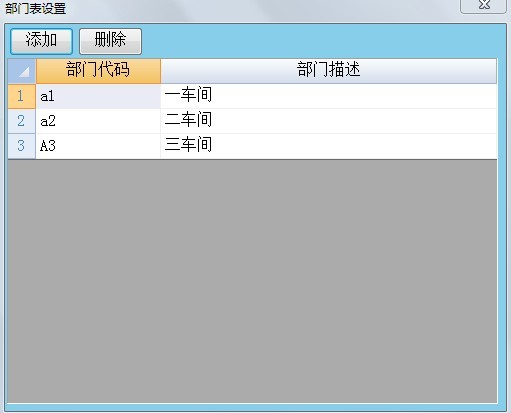511x413 pixels.
Task: Click empty gray grid area
Action: click(252, 281)
